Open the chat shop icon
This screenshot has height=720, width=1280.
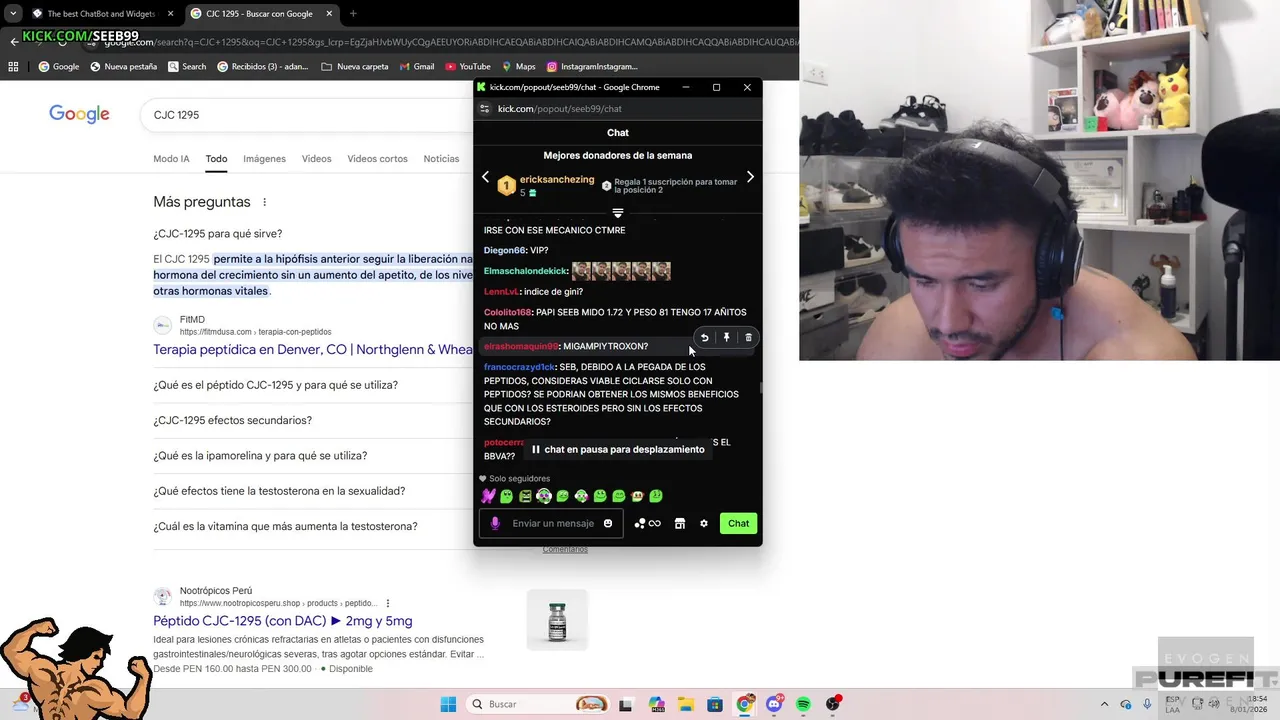[680, 523]
